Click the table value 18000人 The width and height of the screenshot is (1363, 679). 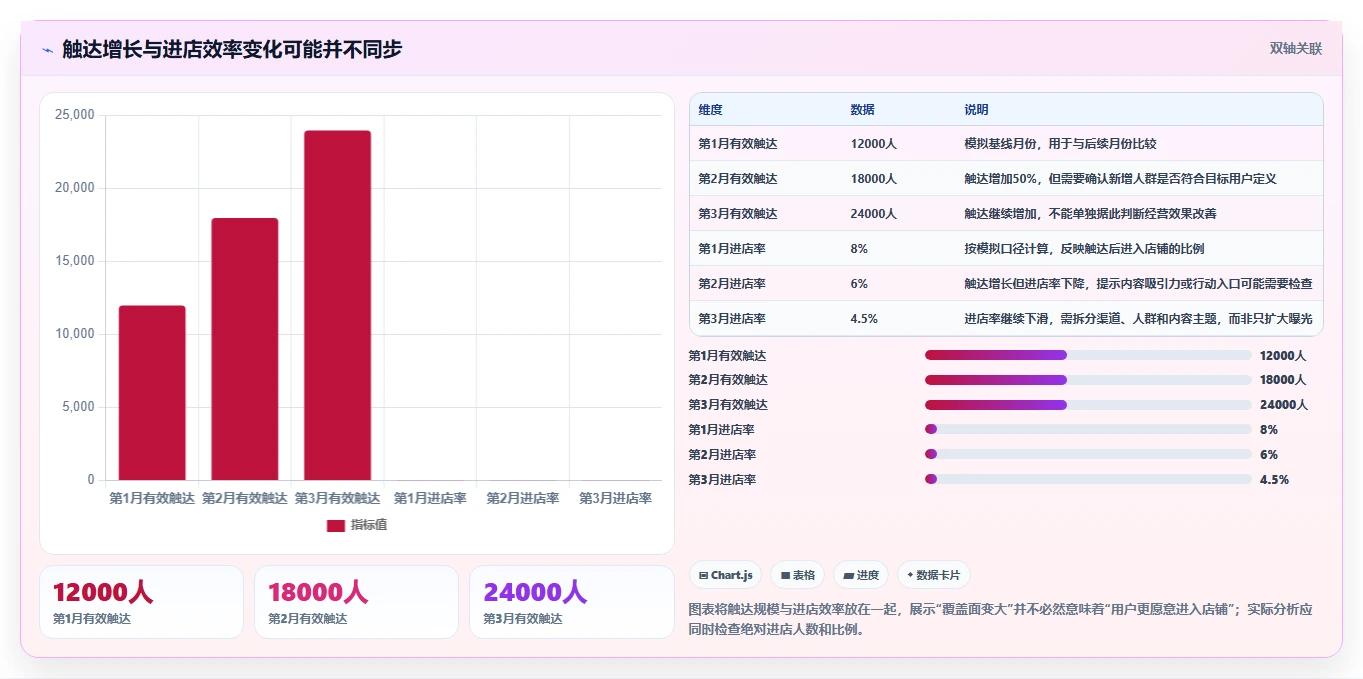873,179
